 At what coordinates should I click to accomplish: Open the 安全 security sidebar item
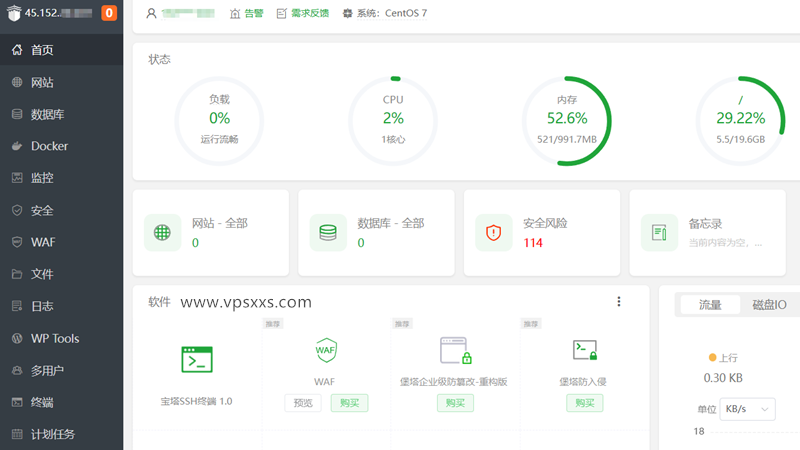click(61, 210)
